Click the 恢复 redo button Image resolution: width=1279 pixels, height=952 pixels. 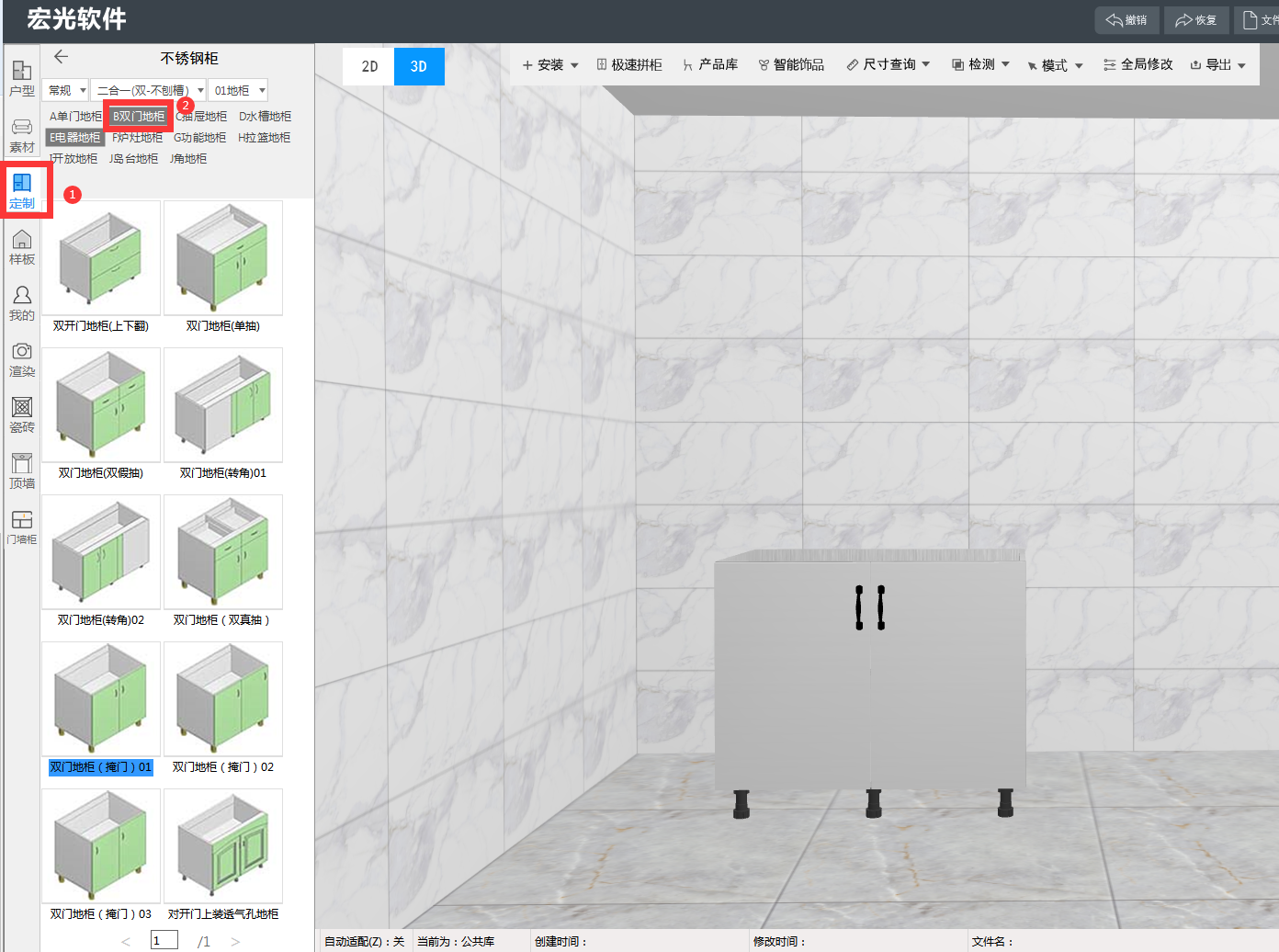coord(1196,20)
